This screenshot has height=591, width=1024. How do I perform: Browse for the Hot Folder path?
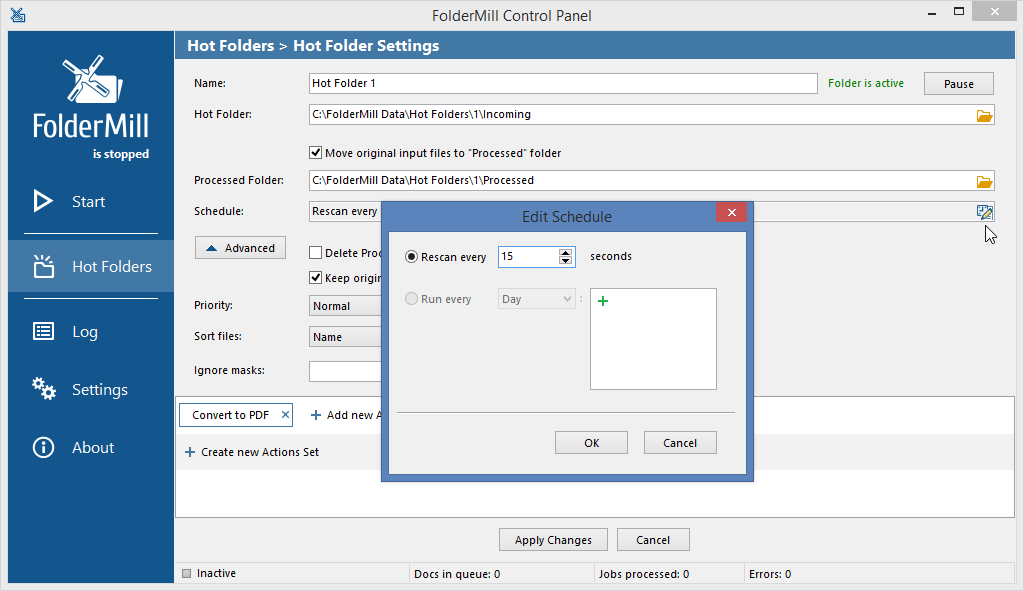click(984, 115)
